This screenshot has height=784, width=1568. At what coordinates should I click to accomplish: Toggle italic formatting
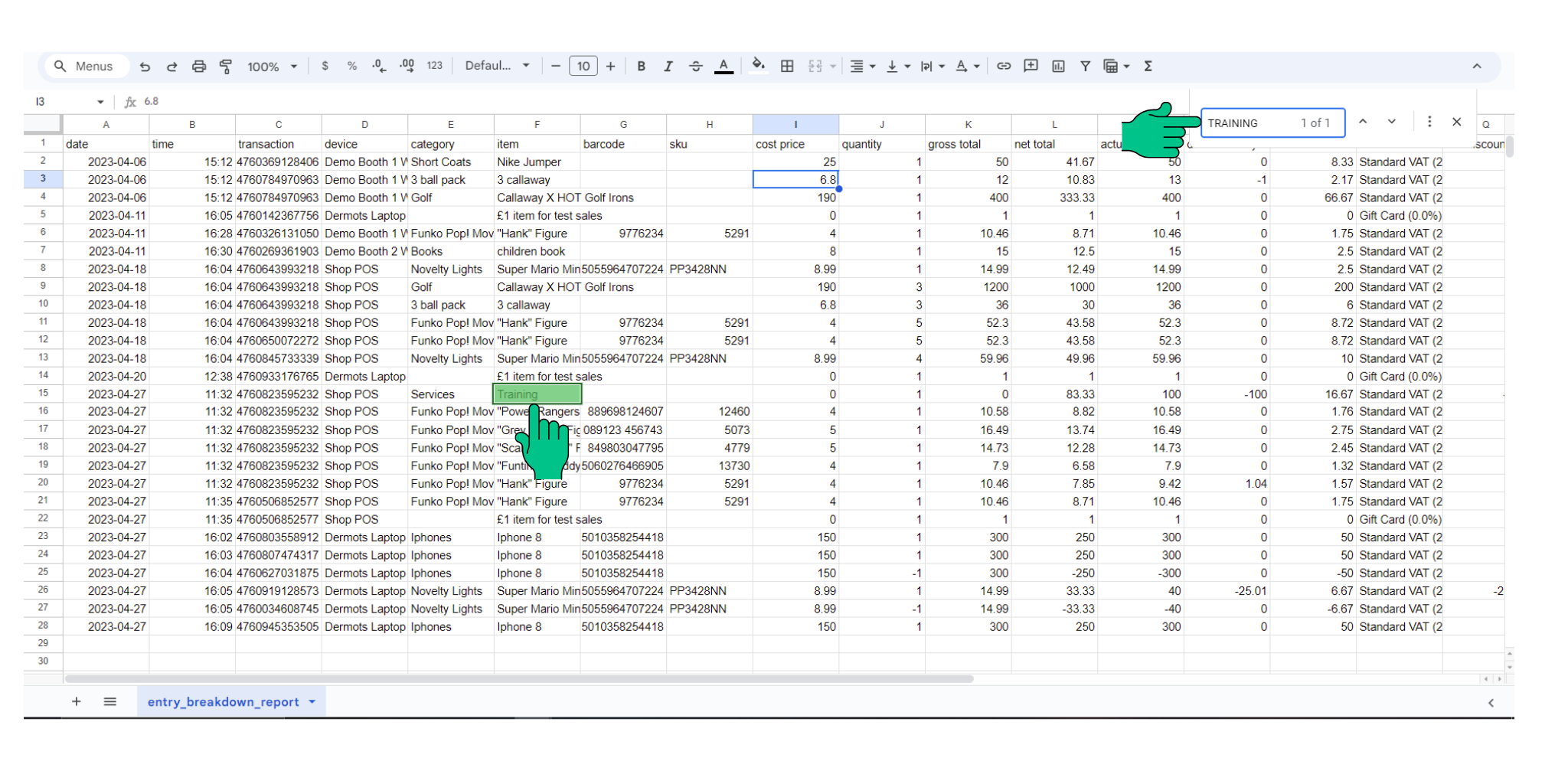pyautogui.click(x=668, y=67)
